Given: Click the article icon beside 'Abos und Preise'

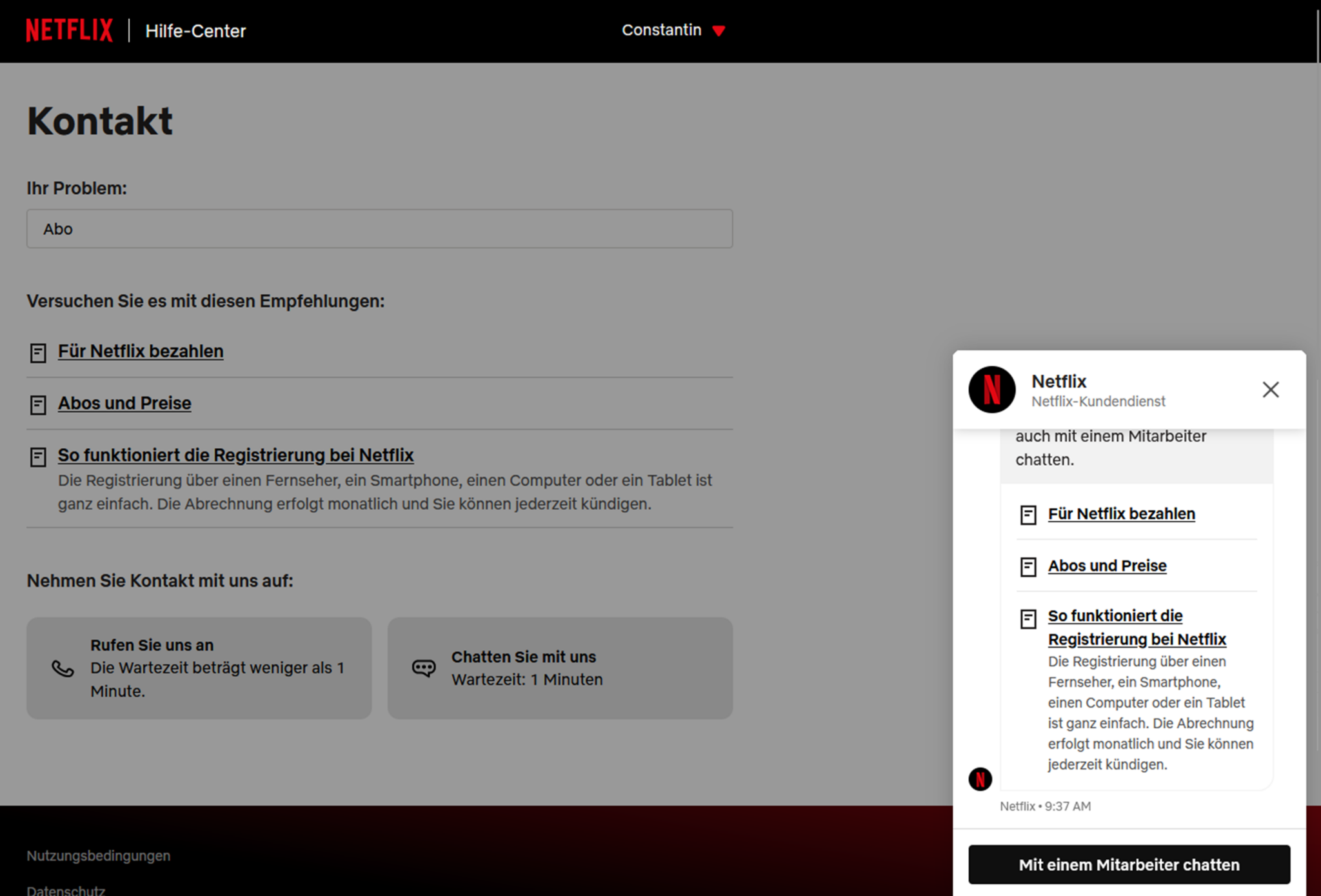Looking at the screenshot, I should point(38,404).
